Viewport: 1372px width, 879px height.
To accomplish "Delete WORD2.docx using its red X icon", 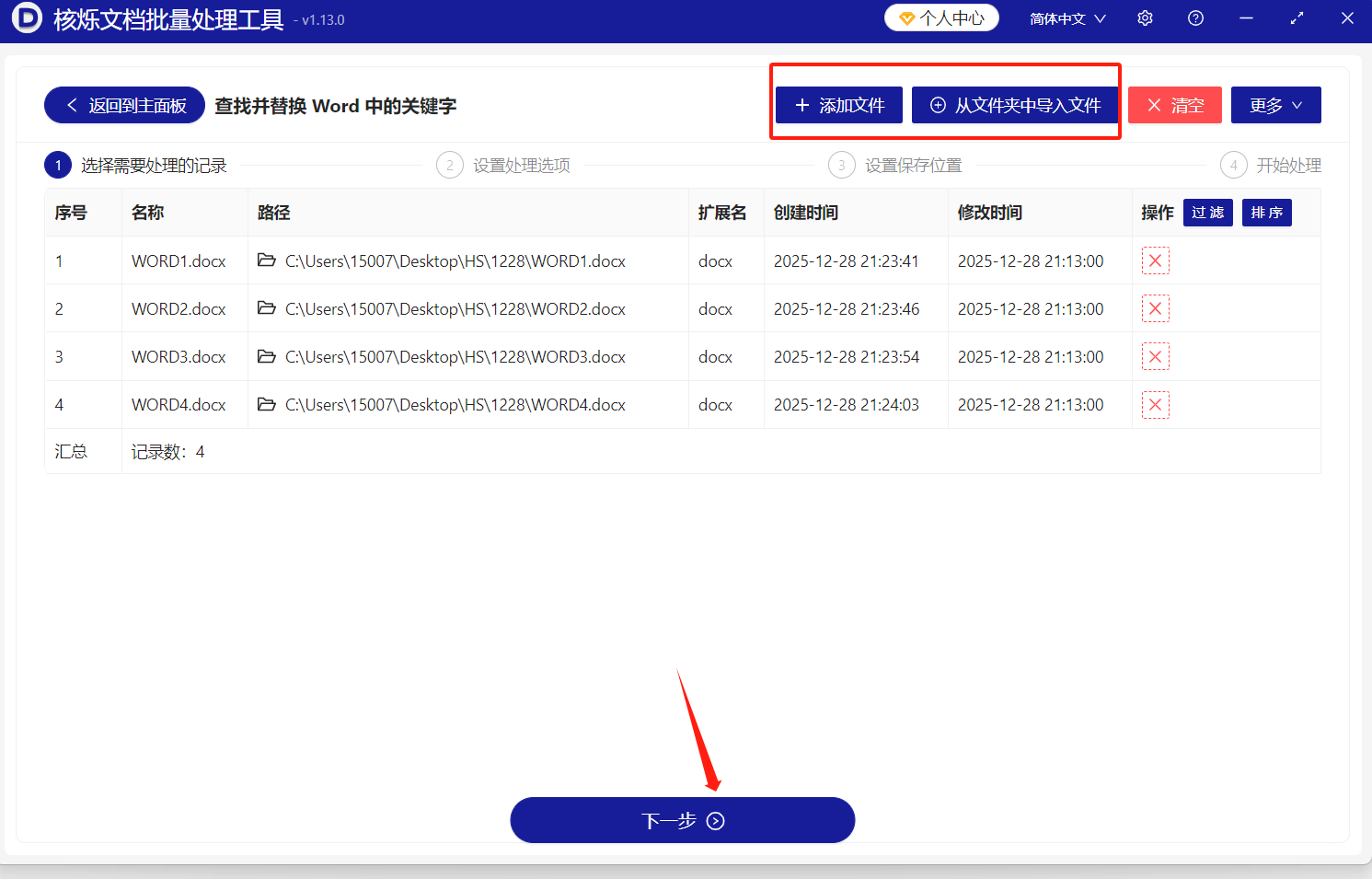I will pos(1155,308).
